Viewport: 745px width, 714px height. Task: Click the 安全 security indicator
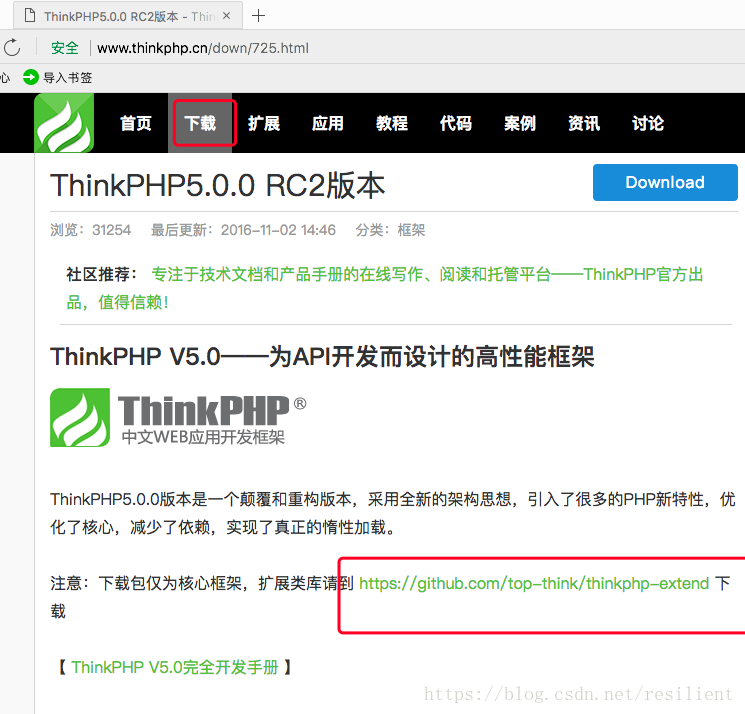65,48
